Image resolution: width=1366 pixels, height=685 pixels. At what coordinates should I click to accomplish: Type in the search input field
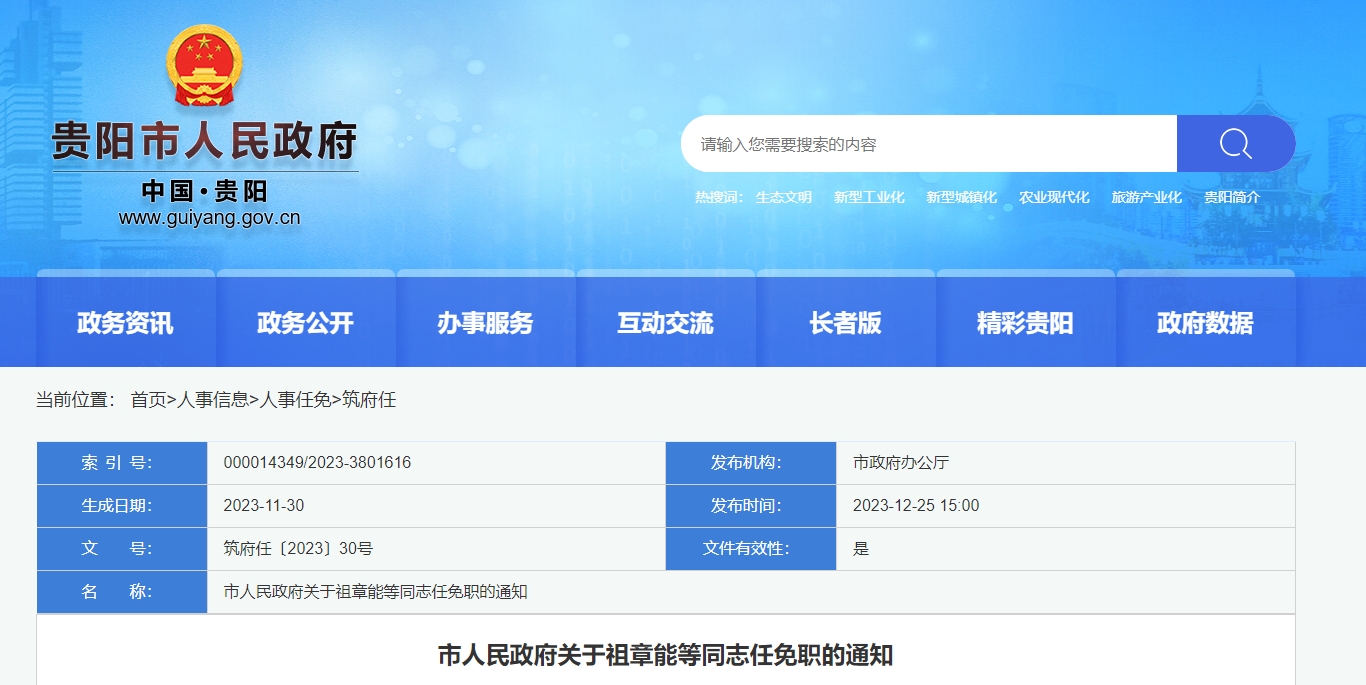[x=928, y=144]
